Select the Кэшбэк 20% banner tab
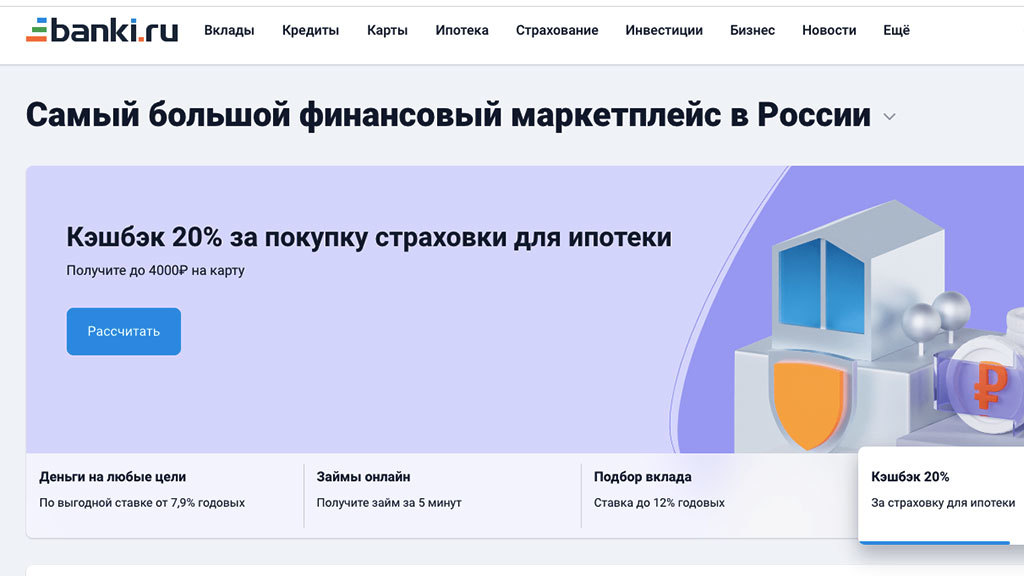 click(941, 489)
